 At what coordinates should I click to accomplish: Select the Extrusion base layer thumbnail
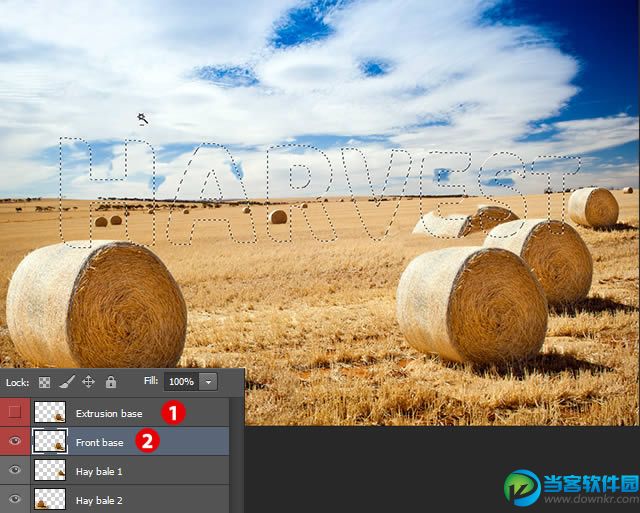(x=50, y=412)
